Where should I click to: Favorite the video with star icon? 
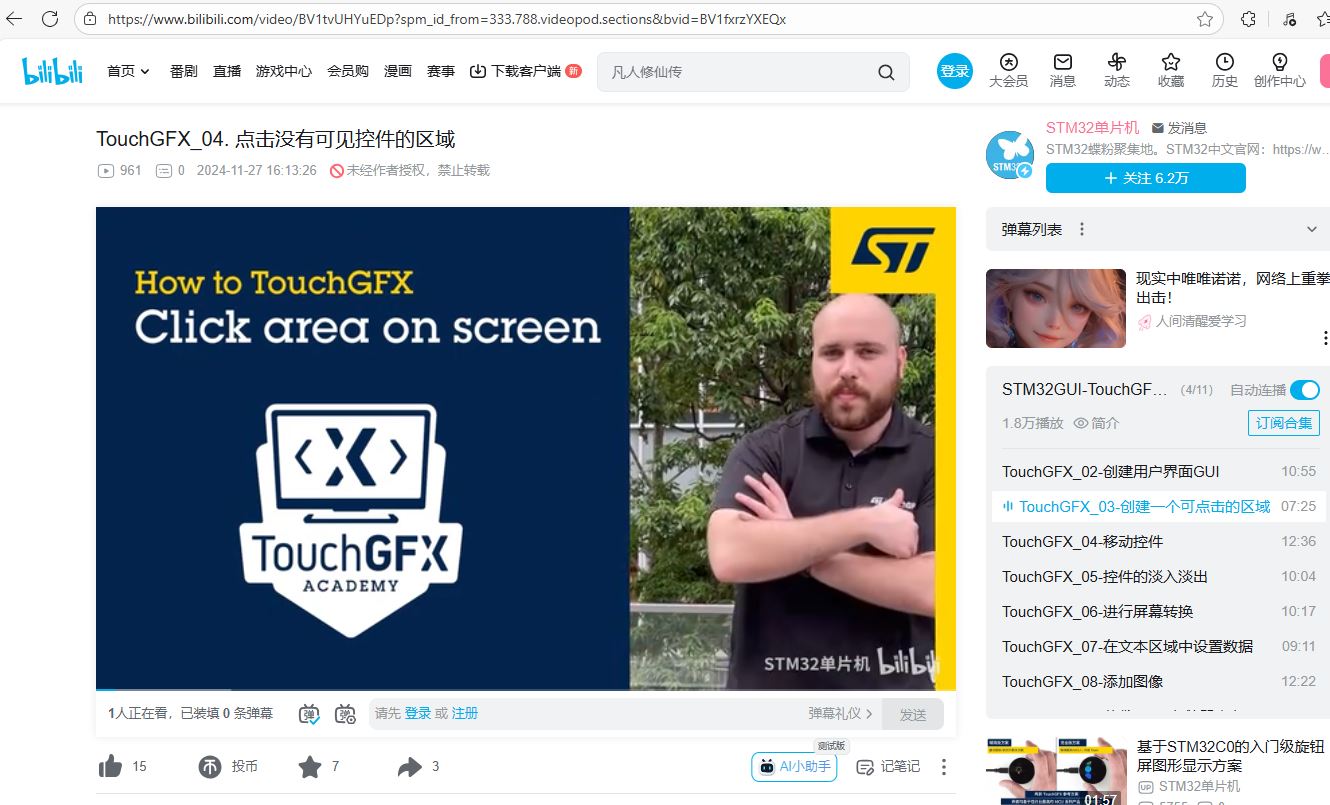point(310,767)
